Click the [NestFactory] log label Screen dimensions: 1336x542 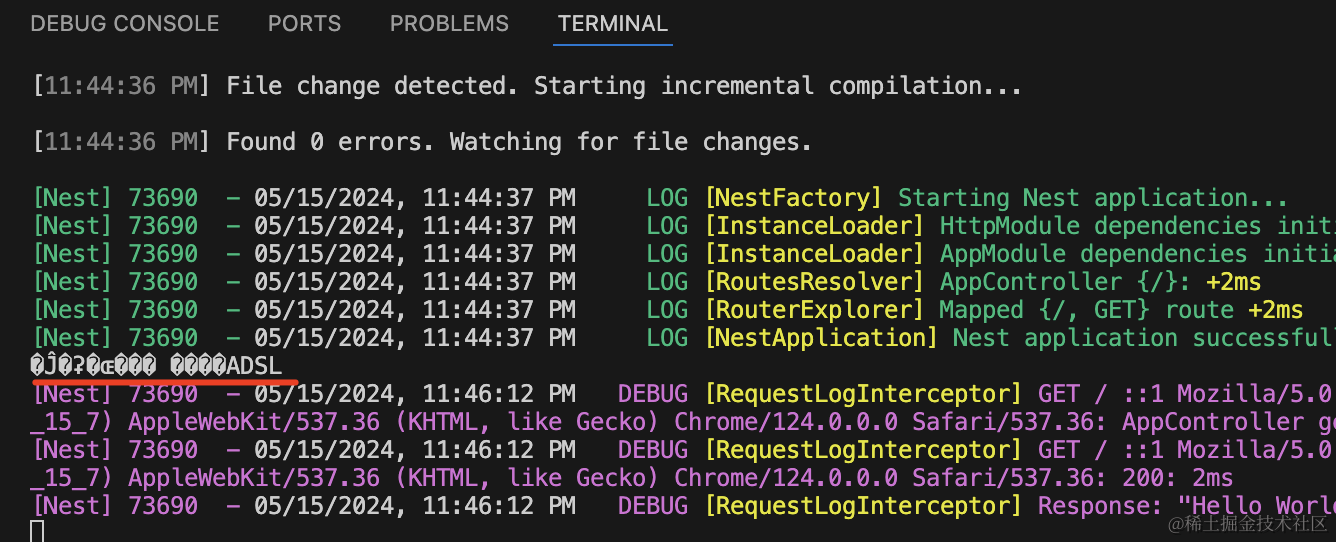click(794, 198)
